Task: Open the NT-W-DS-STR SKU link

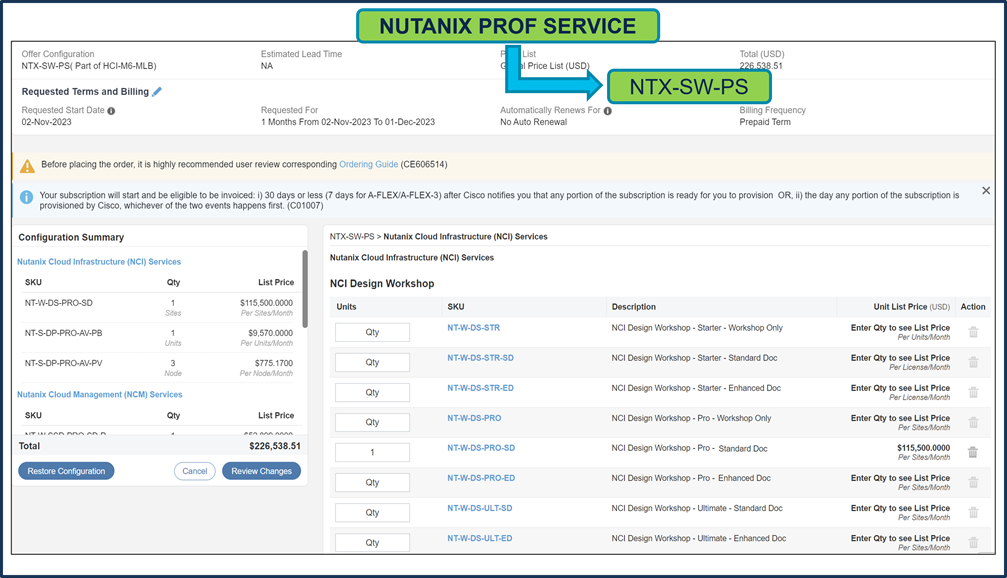Action: click(473, 328)
